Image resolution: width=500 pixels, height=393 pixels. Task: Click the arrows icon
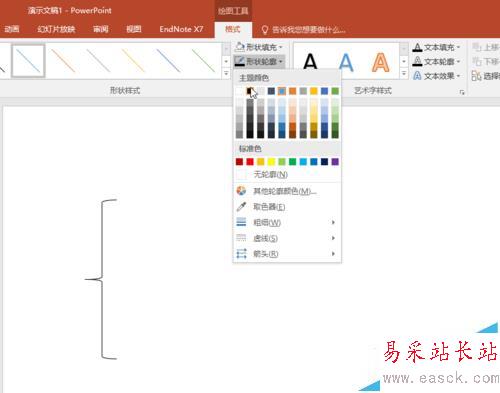pyautogui.click(x=241, y=254)
